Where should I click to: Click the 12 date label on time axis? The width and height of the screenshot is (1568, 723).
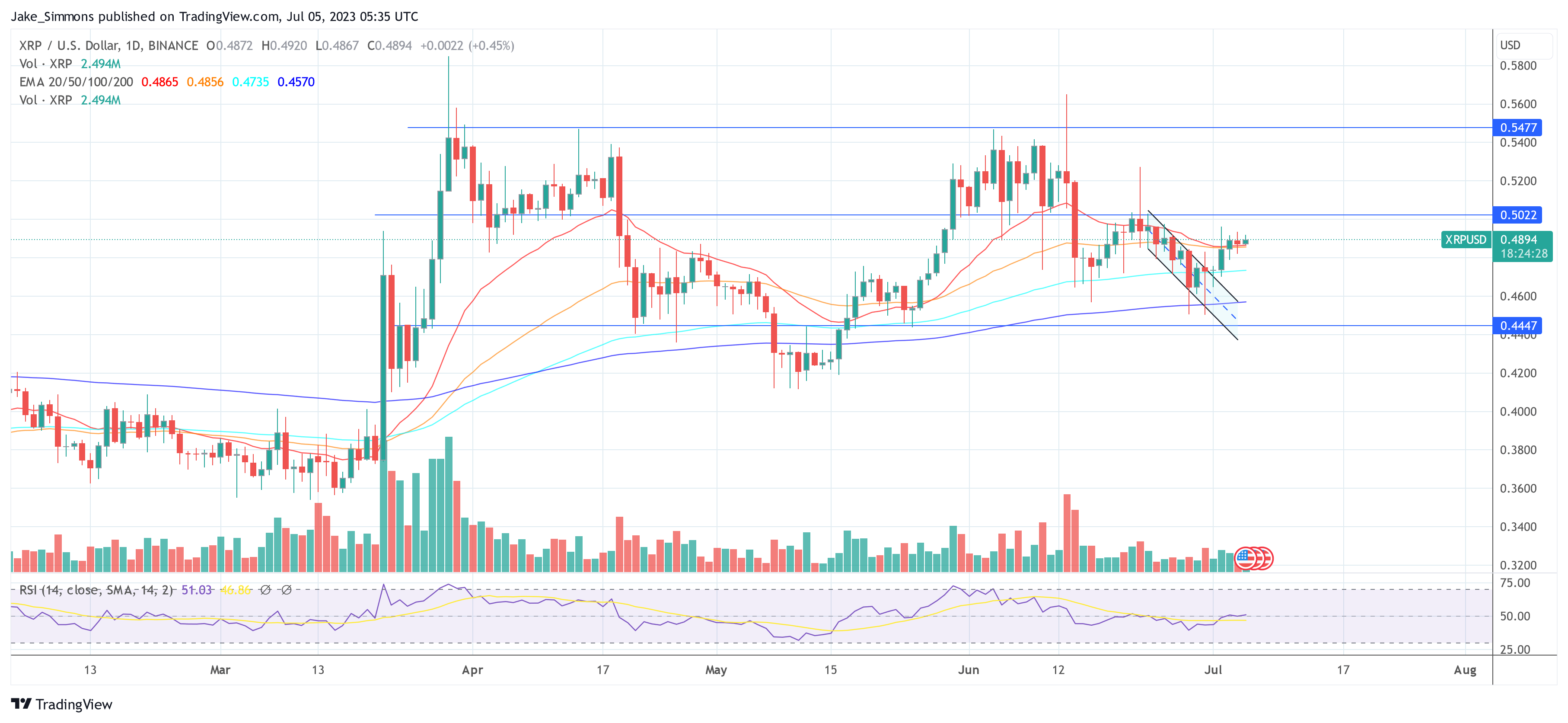point(1058,670)
